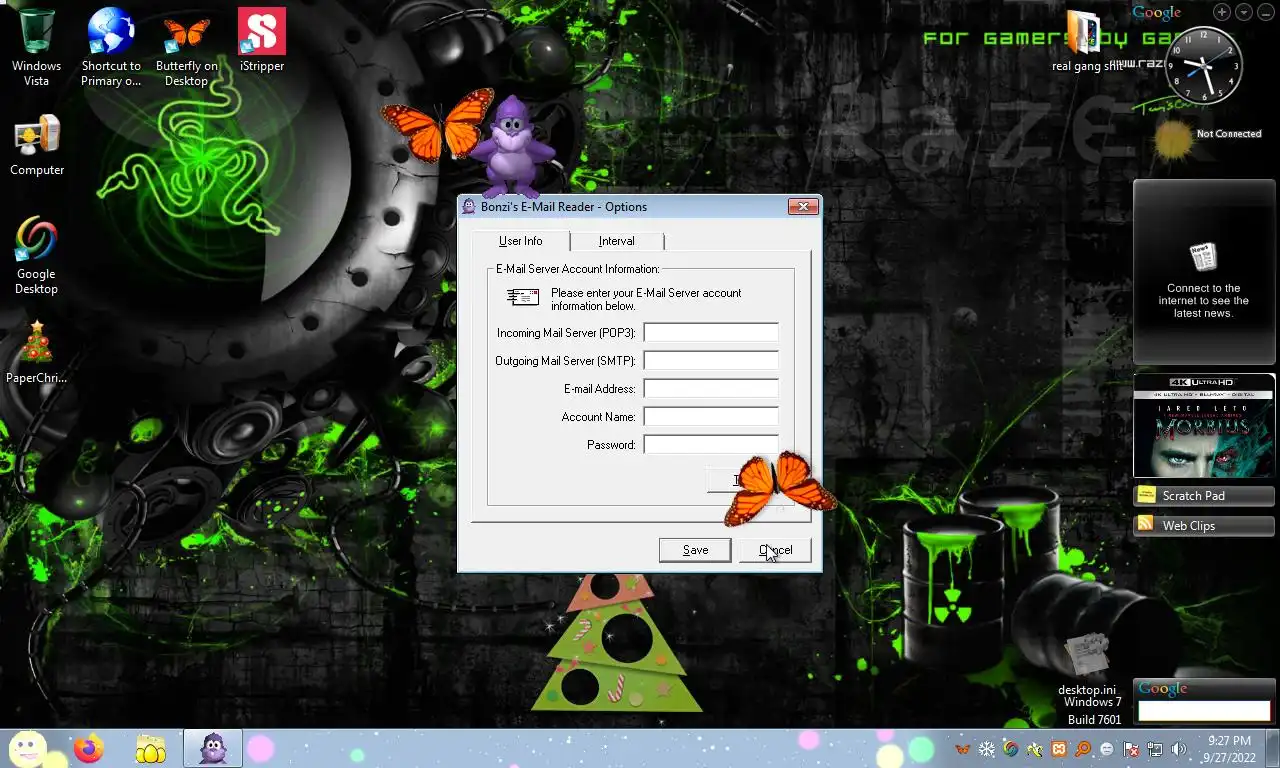1280x768 pixels.
Task: Click the green dancing figure tray icon
Action: point(1035,749)
